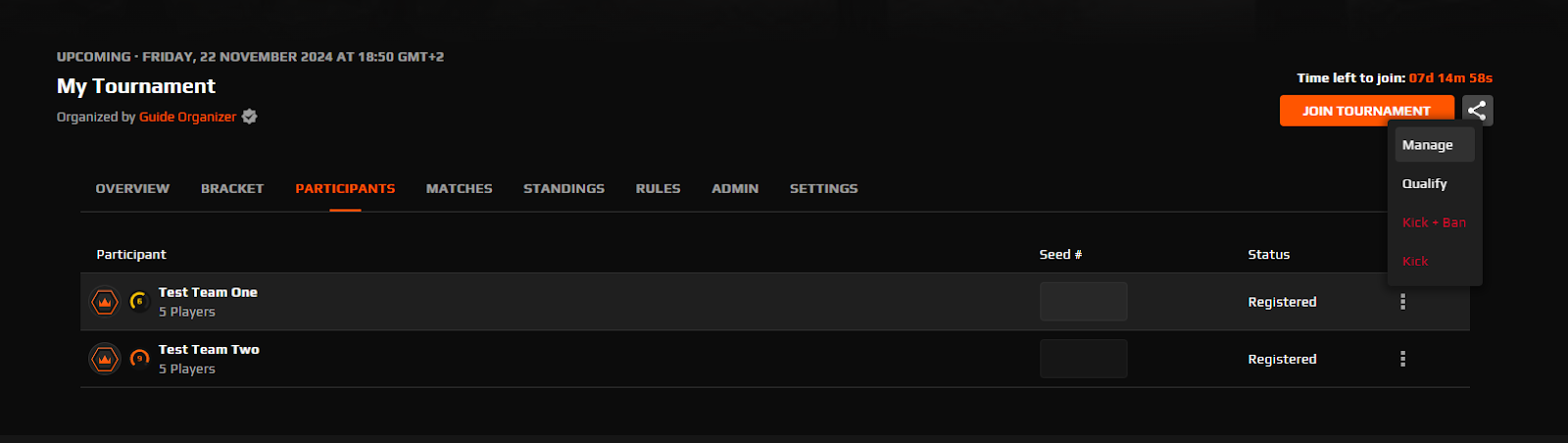Screen dimensions: 1568x443
Task: Click Test Team Two's skill level 9 badge
Action: 139,358
